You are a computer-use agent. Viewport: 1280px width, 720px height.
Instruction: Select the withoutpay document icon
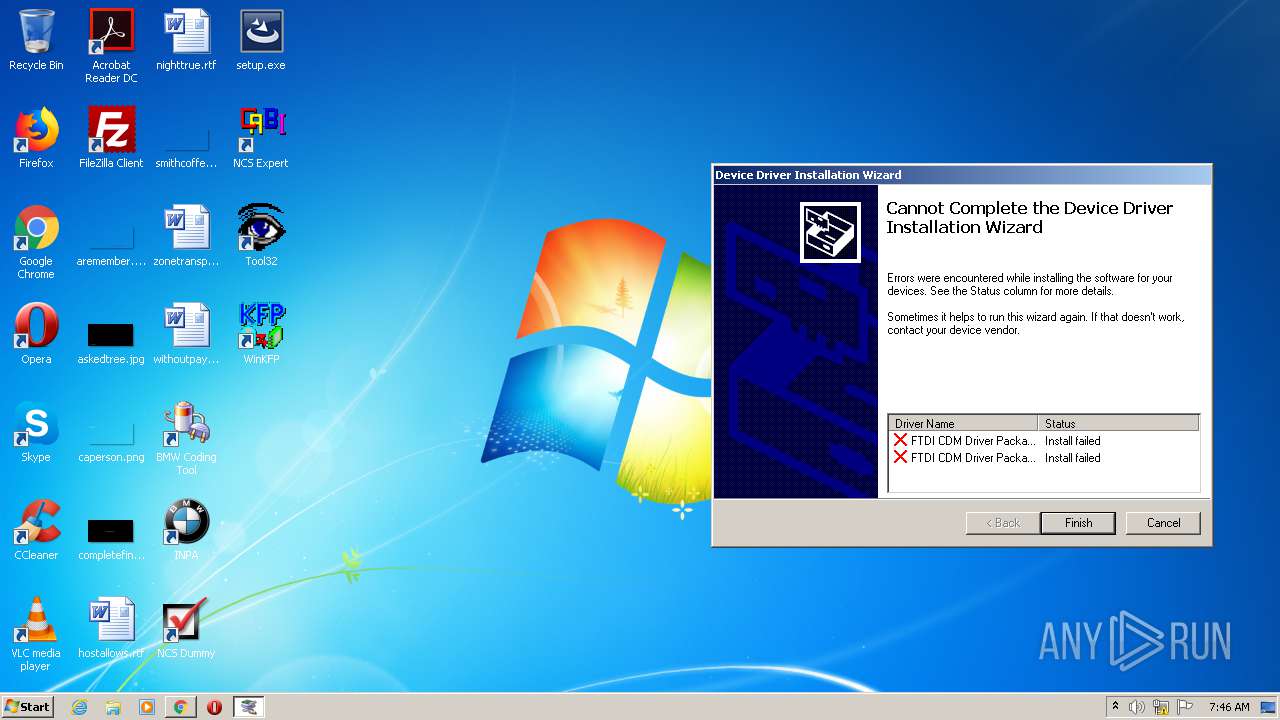186,334
